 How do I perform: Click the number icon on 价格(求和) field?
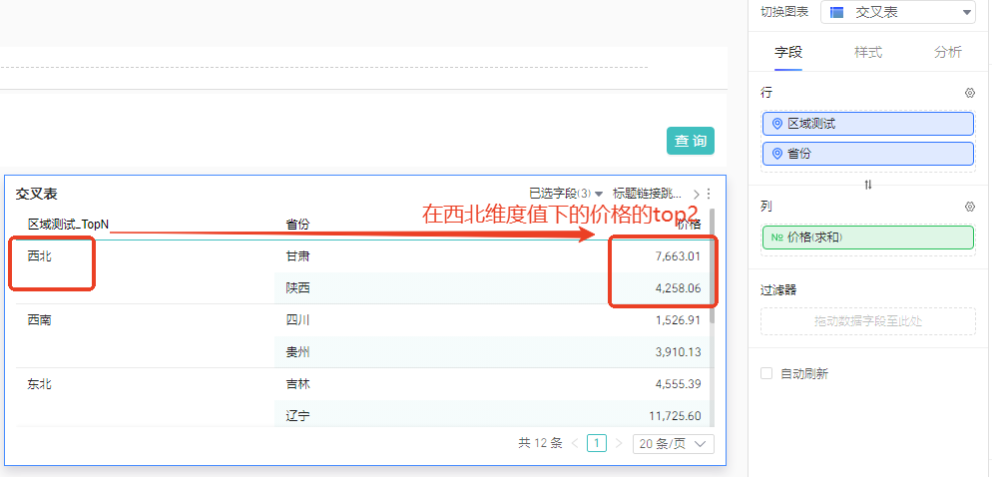click(777, 238)
